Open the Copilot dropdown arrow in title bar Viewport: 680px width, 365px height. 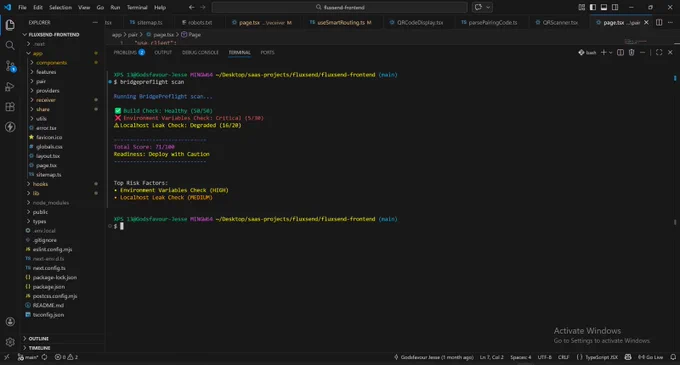point(488,7)
